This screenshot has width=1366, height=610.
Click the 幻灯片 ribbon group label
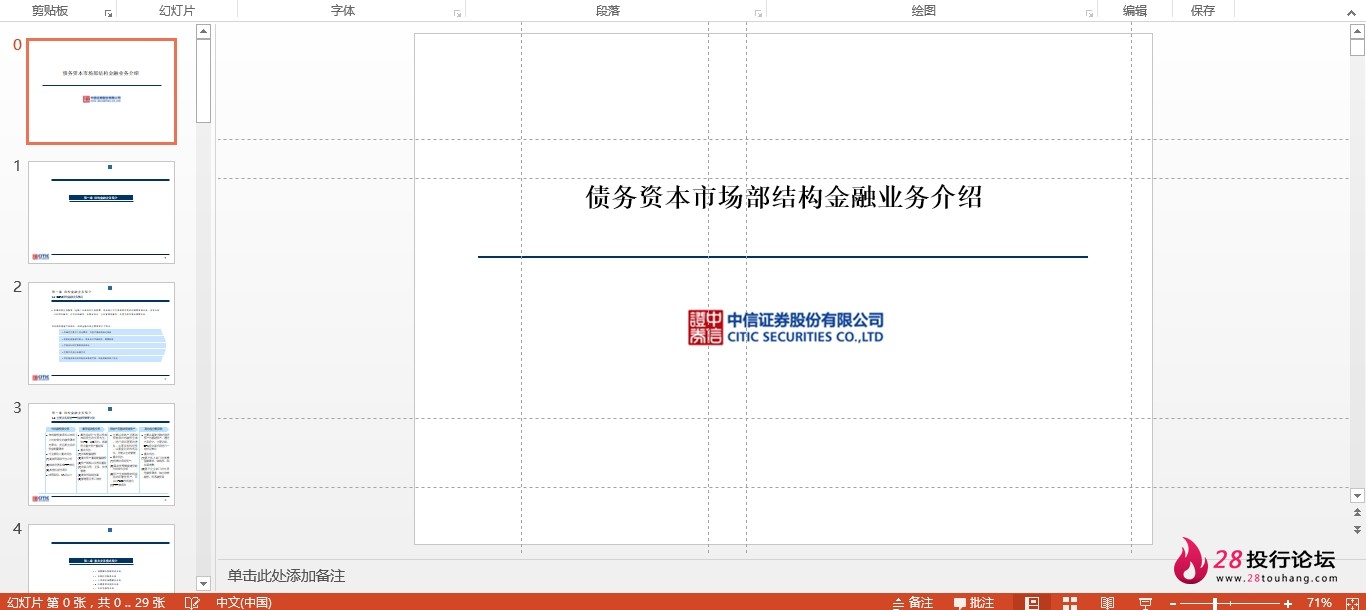[x=177, y=11]
